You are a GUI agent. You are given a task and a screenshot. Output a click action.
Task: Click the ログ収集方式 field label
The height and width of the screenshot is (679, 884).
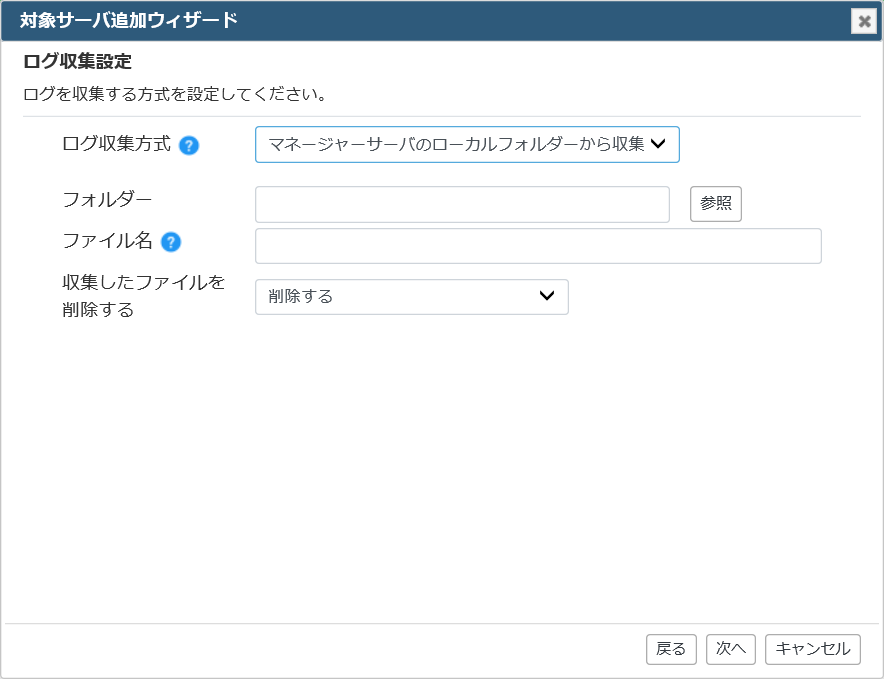point(116,144)
